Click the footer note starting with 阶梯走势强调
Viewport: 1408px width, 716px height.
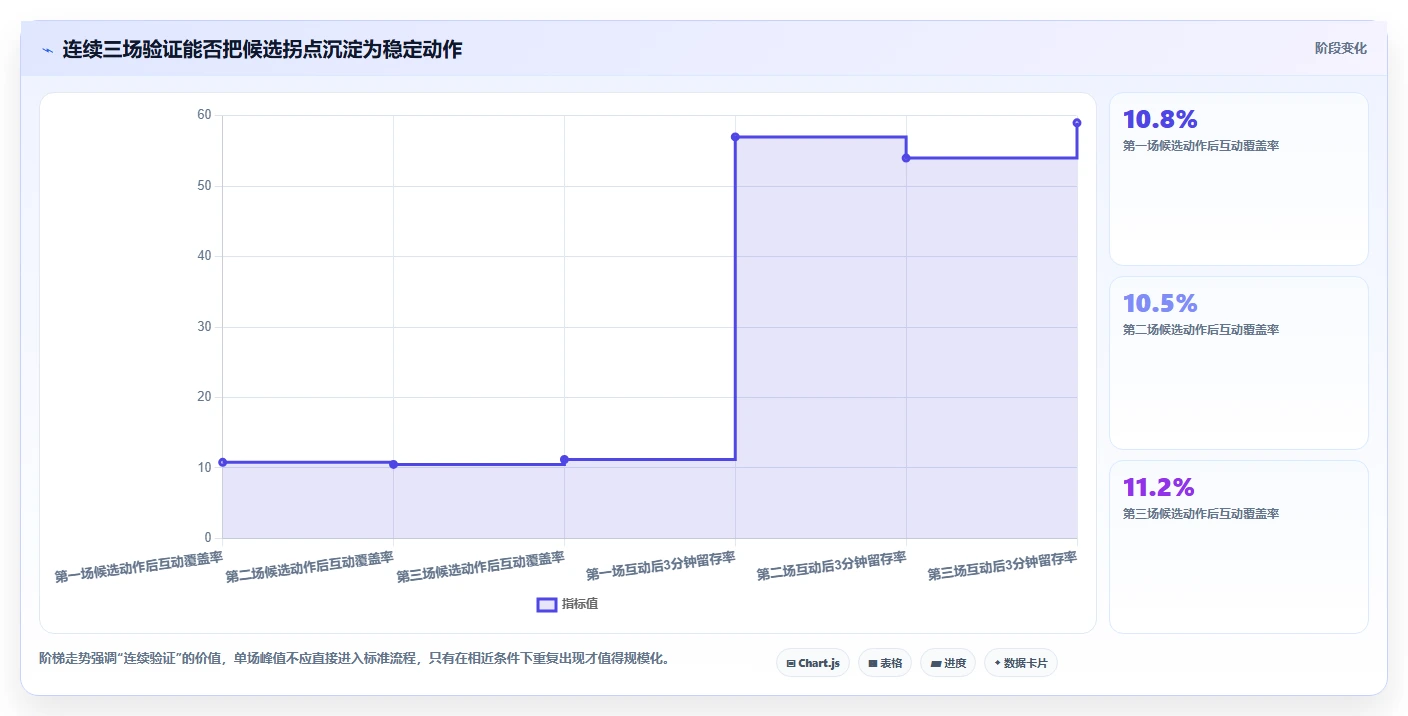(x=354, y=658)
